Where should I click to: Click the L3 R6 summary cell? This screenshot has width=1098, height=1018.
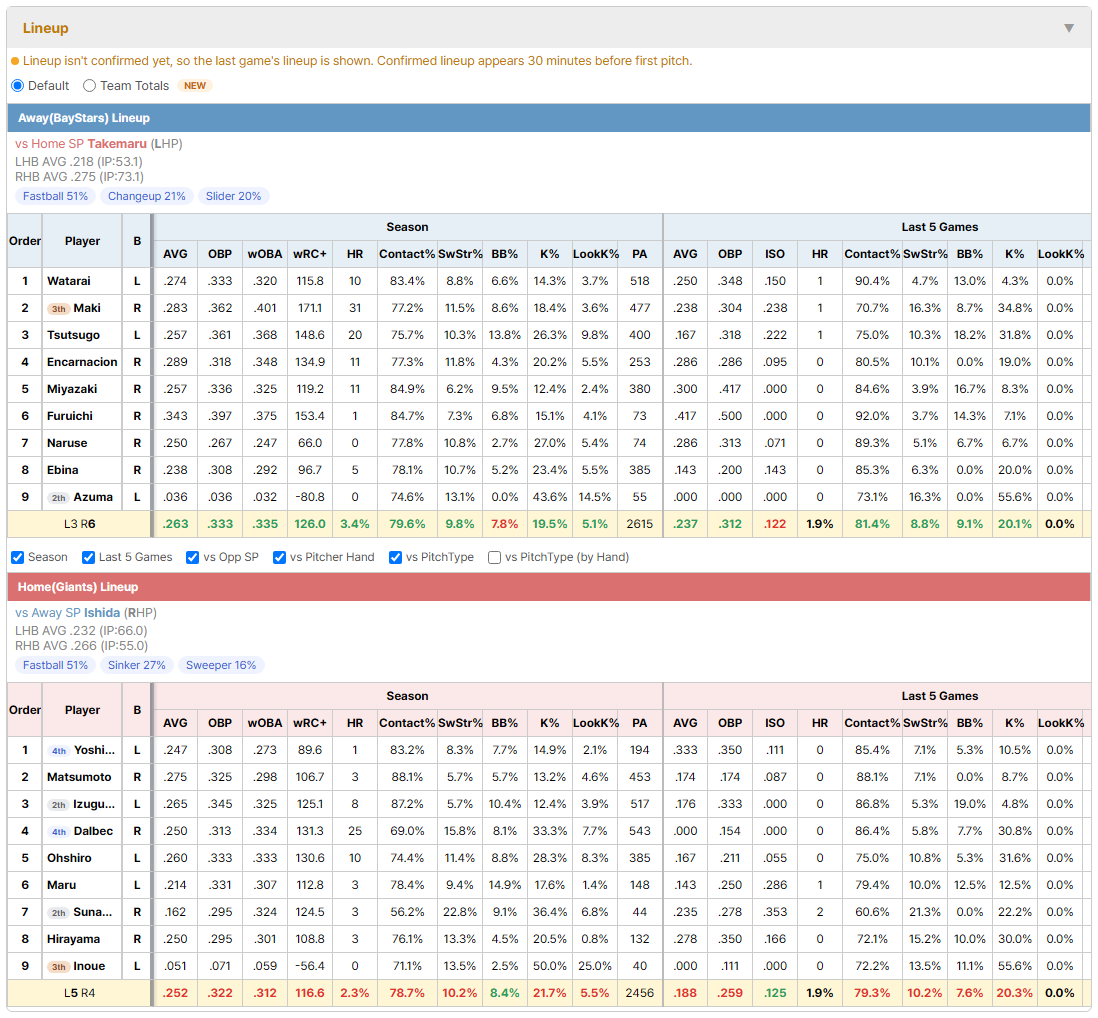79,524
